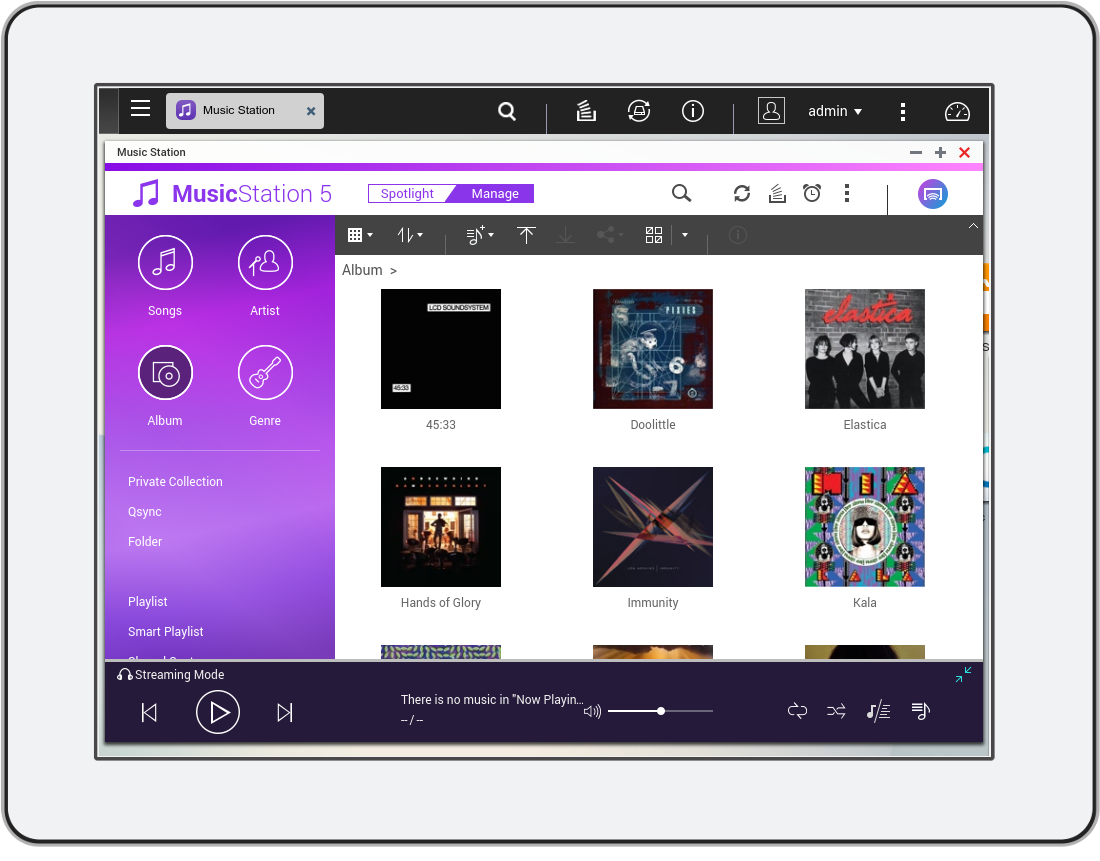
Task: Open the Folder link in sidebar
Action: (145, 542)
